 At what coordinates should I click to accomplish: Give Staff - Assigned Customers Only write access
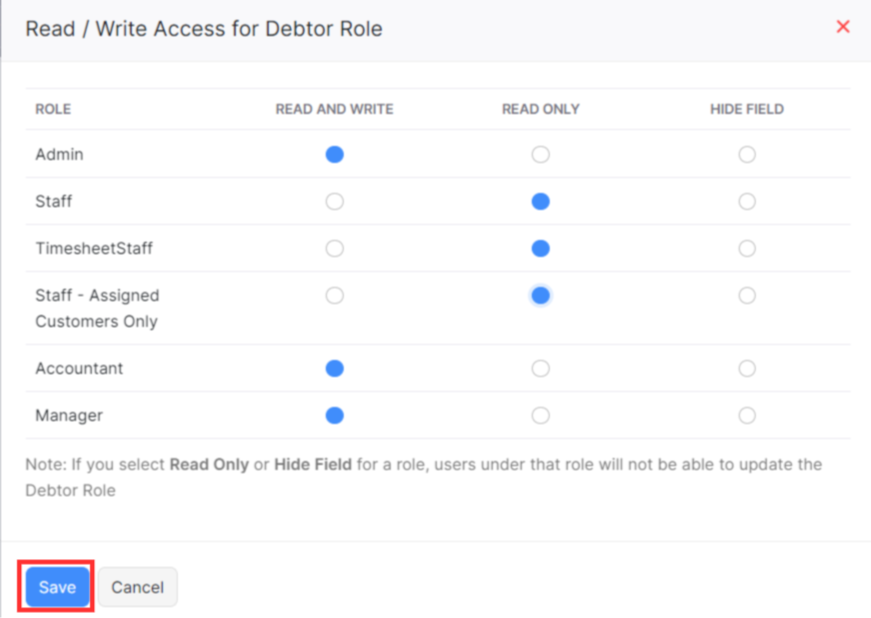point(334,295)
